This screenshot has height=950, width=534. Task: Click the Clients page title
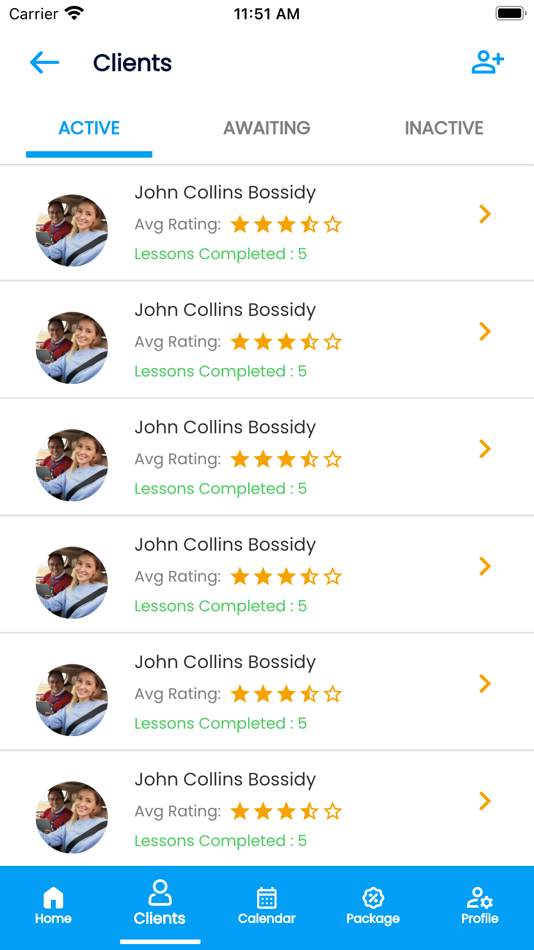coord(132,62)
